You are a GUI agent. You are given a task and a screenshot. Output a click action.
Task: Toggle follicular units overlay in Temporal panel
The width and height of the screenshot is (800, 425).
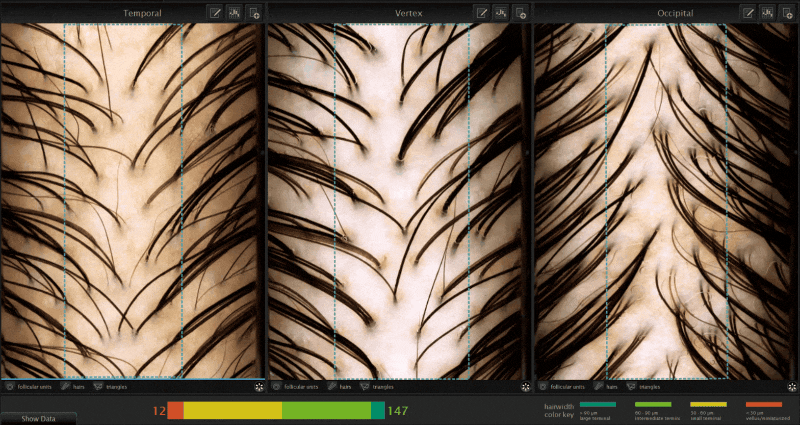click(29, 387)
